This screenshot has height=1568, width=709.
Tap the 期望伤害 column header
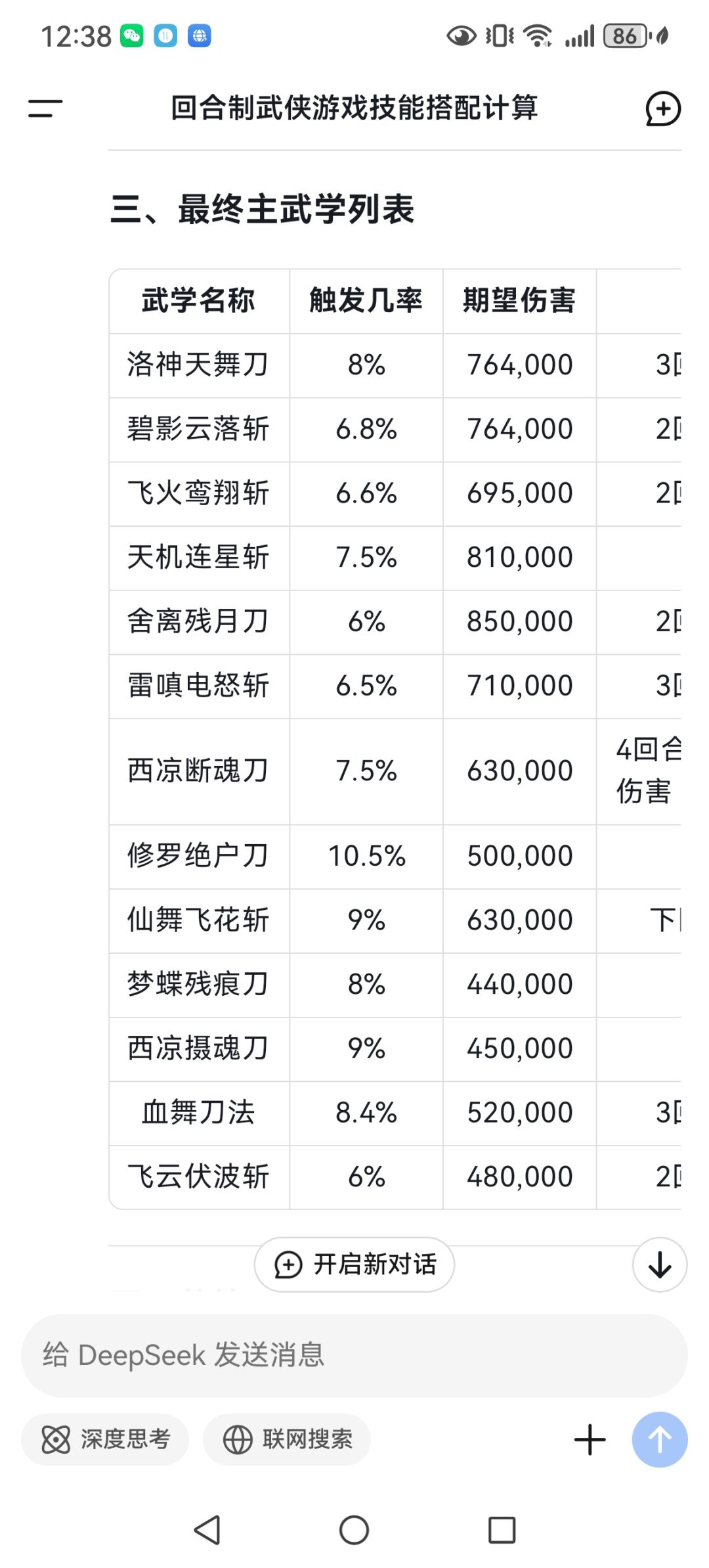(519, 300)
